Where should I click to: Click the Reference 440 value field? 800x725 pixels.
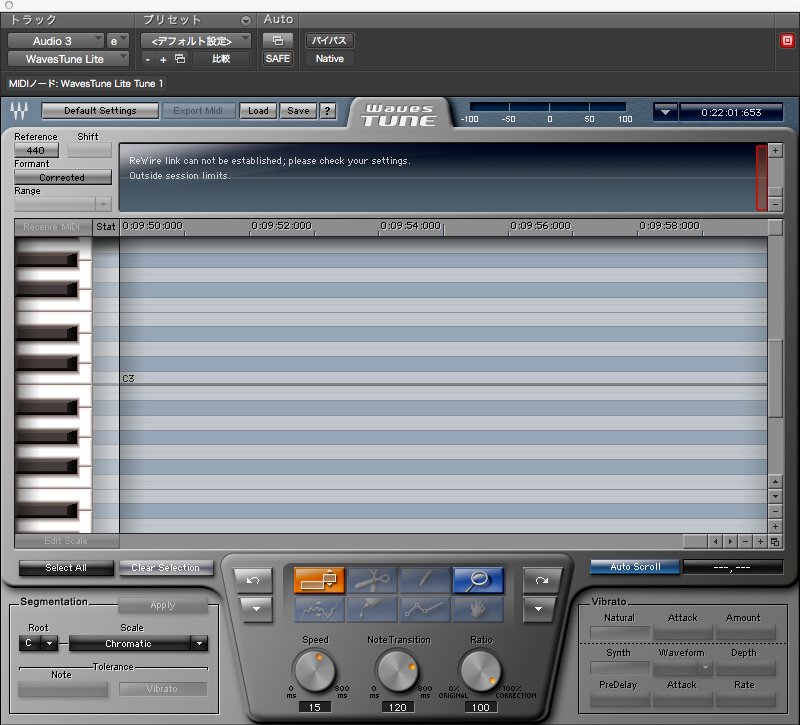[36, 151]
